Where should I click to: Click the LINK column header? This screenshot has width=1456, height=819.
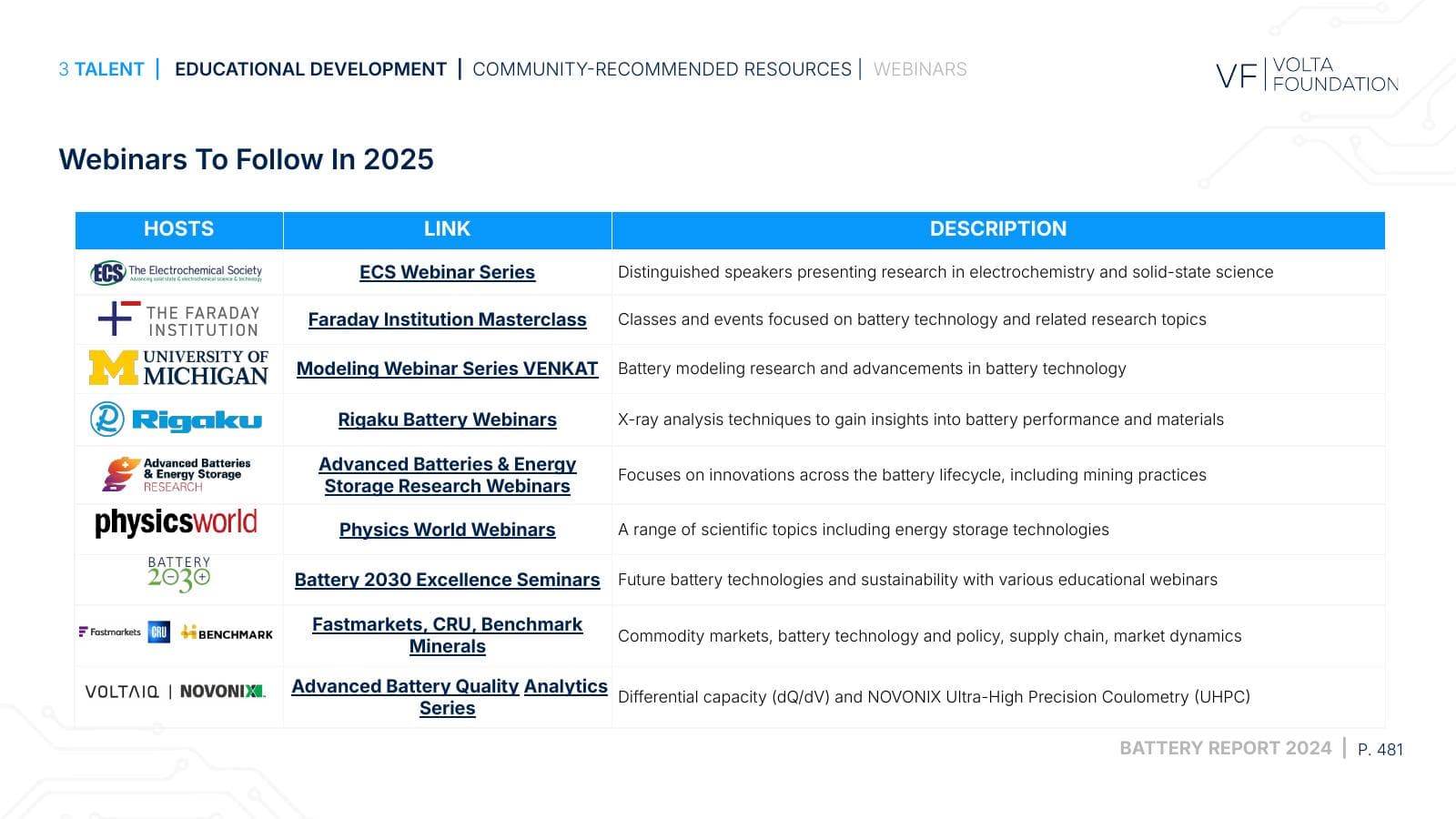pos(447,229)
